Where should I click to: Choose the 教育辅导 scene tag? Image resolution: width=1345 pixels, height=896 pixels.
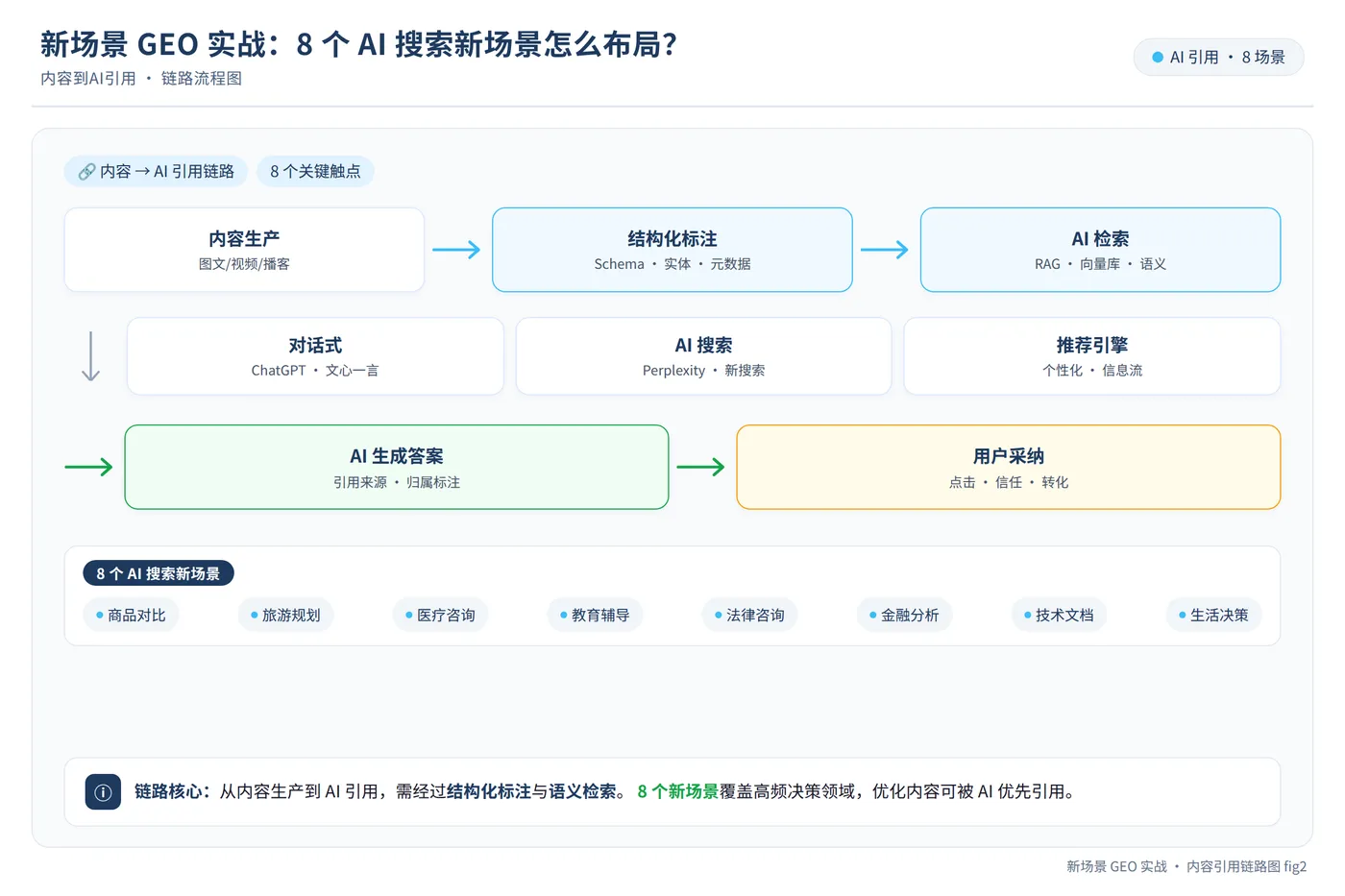pos(595,616)
